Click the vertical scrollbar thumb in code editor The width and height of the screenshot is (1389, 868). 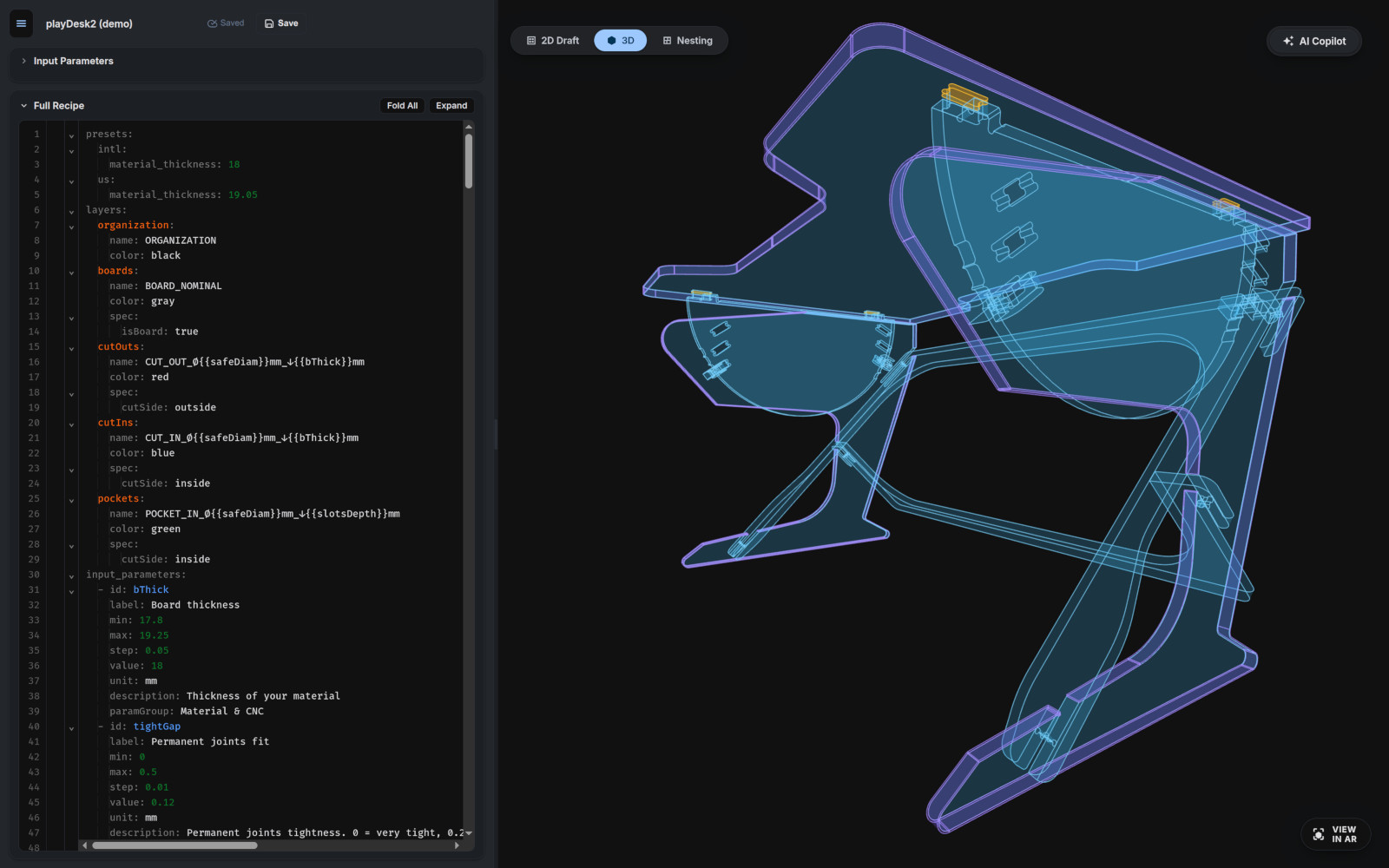tap(469, 161)
